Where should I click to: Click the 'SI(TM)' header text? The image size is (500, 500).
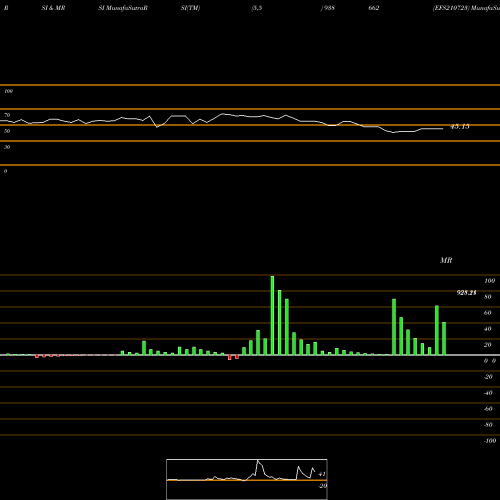pos(190,8)
